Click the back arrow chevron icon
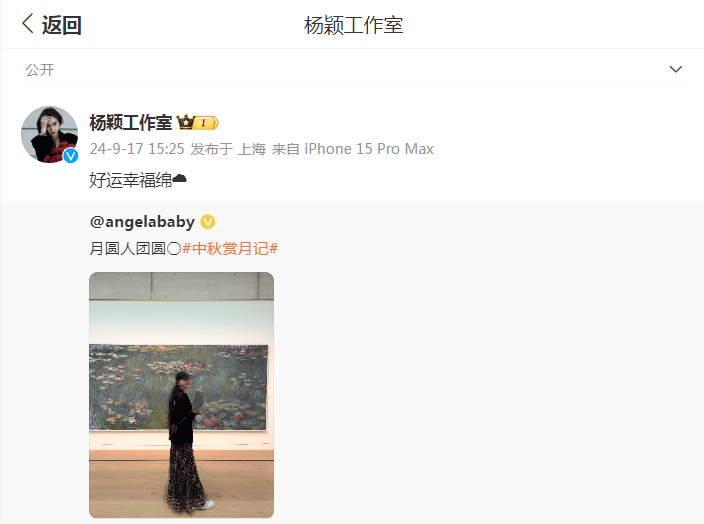 [27, 23]
